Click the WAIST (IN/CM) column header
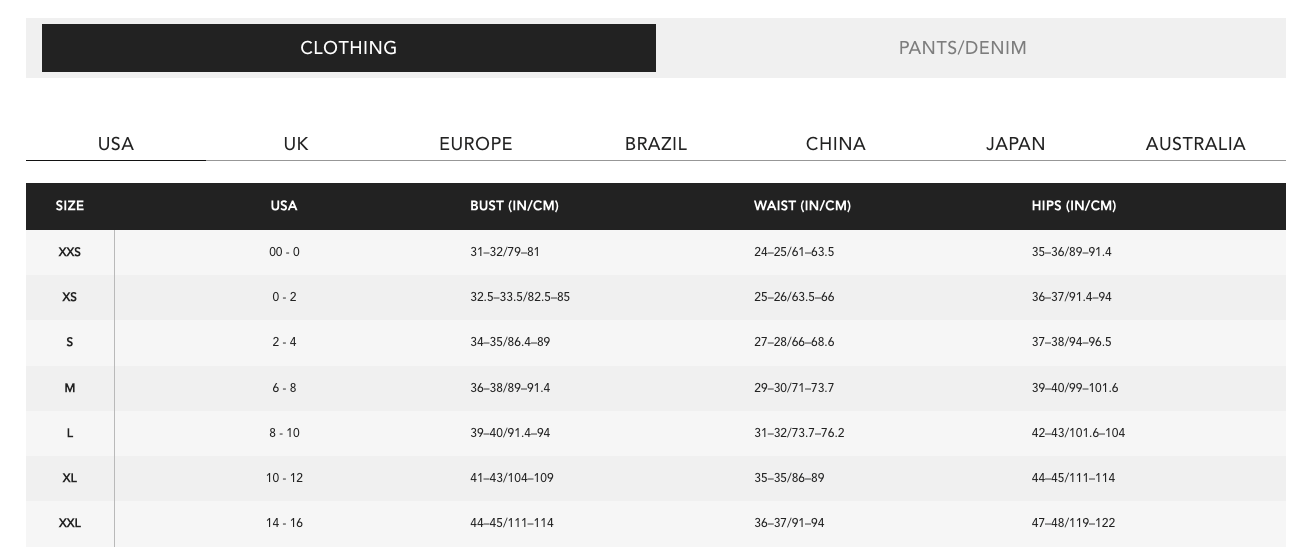The image size is (1306, 558). pyautogui.click(x=802, y=206)
